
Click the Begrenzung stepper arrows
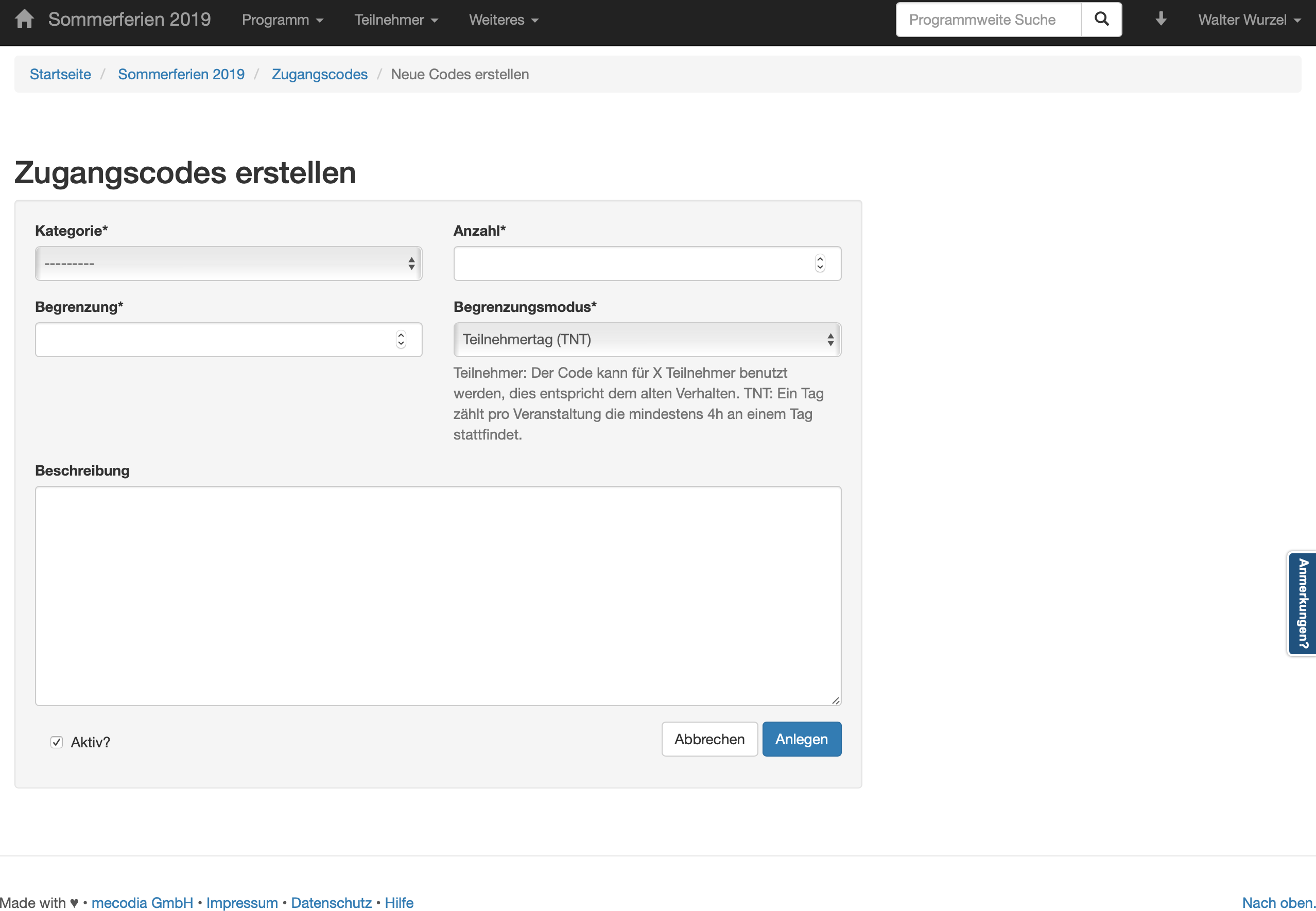coord(401,340)
